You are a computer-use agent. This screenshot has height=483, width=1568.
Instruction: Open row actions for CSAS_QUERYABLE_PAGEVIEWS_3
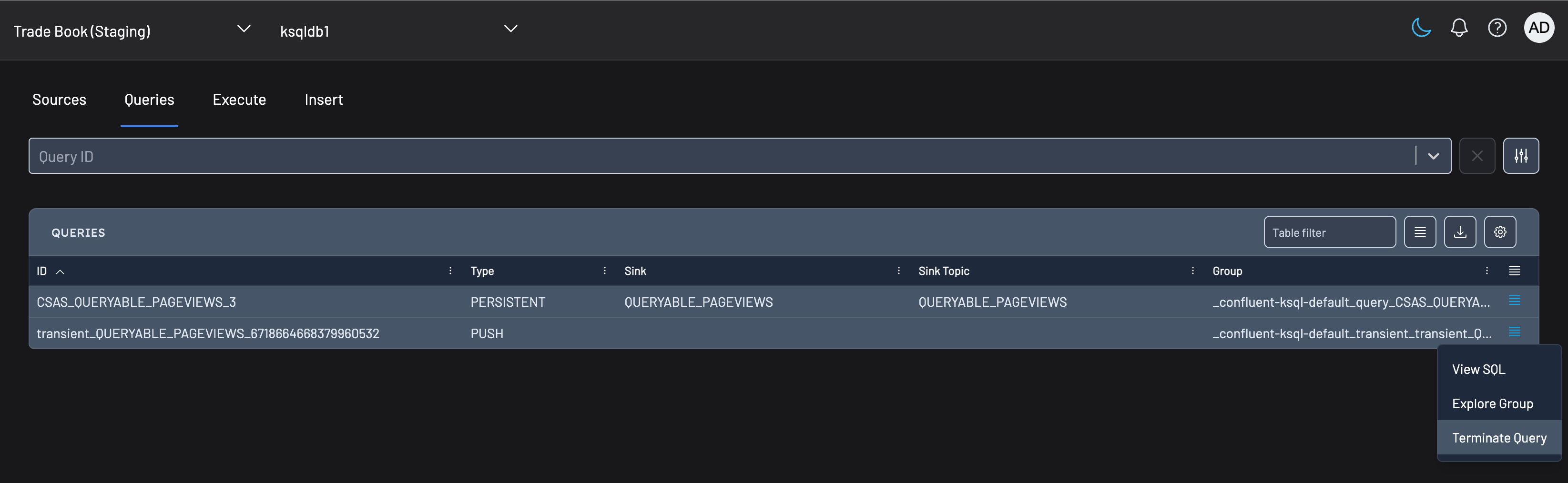tap(1514, 300)
